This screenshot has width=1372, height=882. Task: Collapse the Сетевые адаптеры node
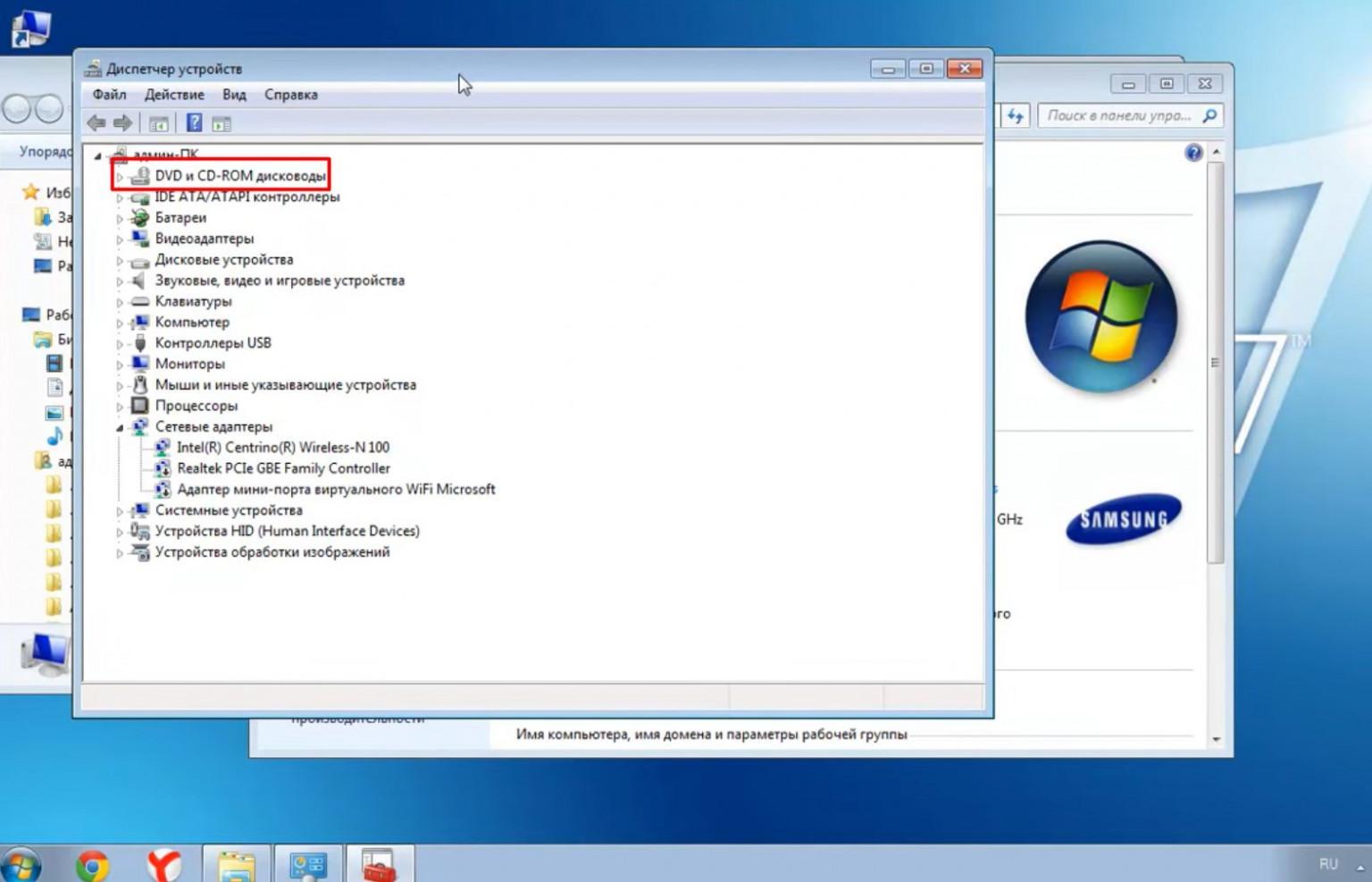[120, 427]
